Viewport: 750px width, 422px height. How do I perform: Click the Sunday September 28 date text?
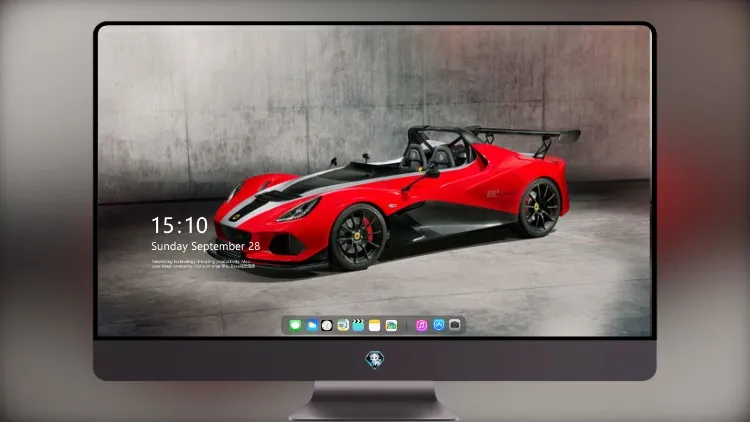pyautogui.click(x=206, y=246)
